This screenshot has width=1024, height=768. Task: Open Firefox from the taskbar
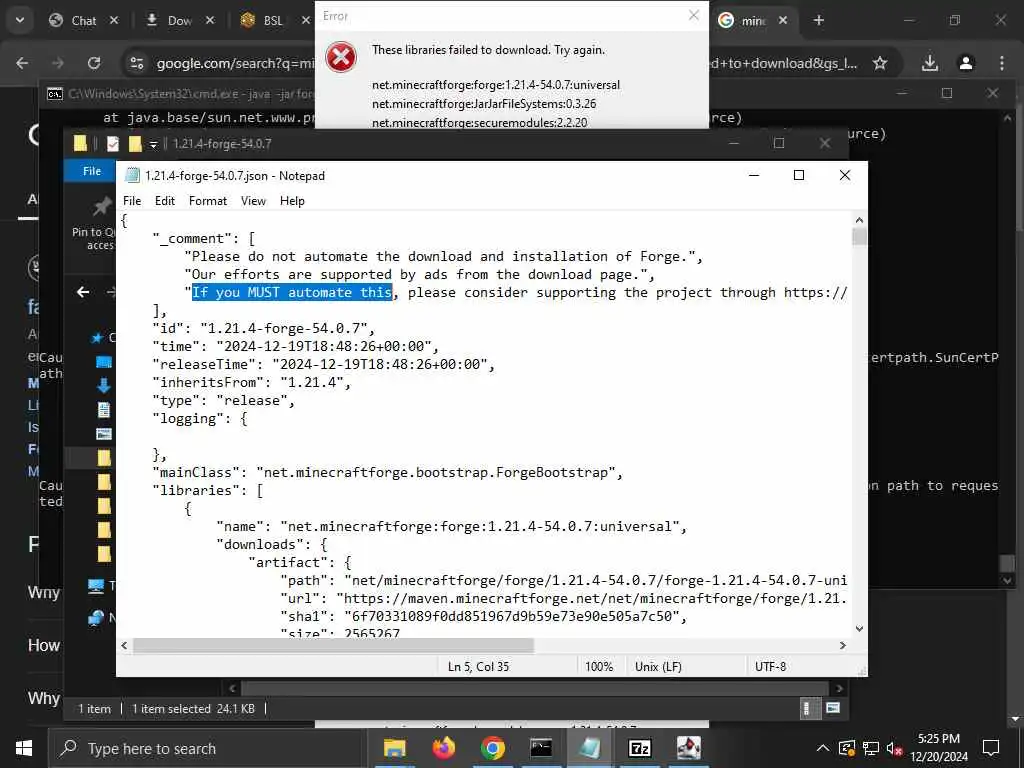coord(444,748)
